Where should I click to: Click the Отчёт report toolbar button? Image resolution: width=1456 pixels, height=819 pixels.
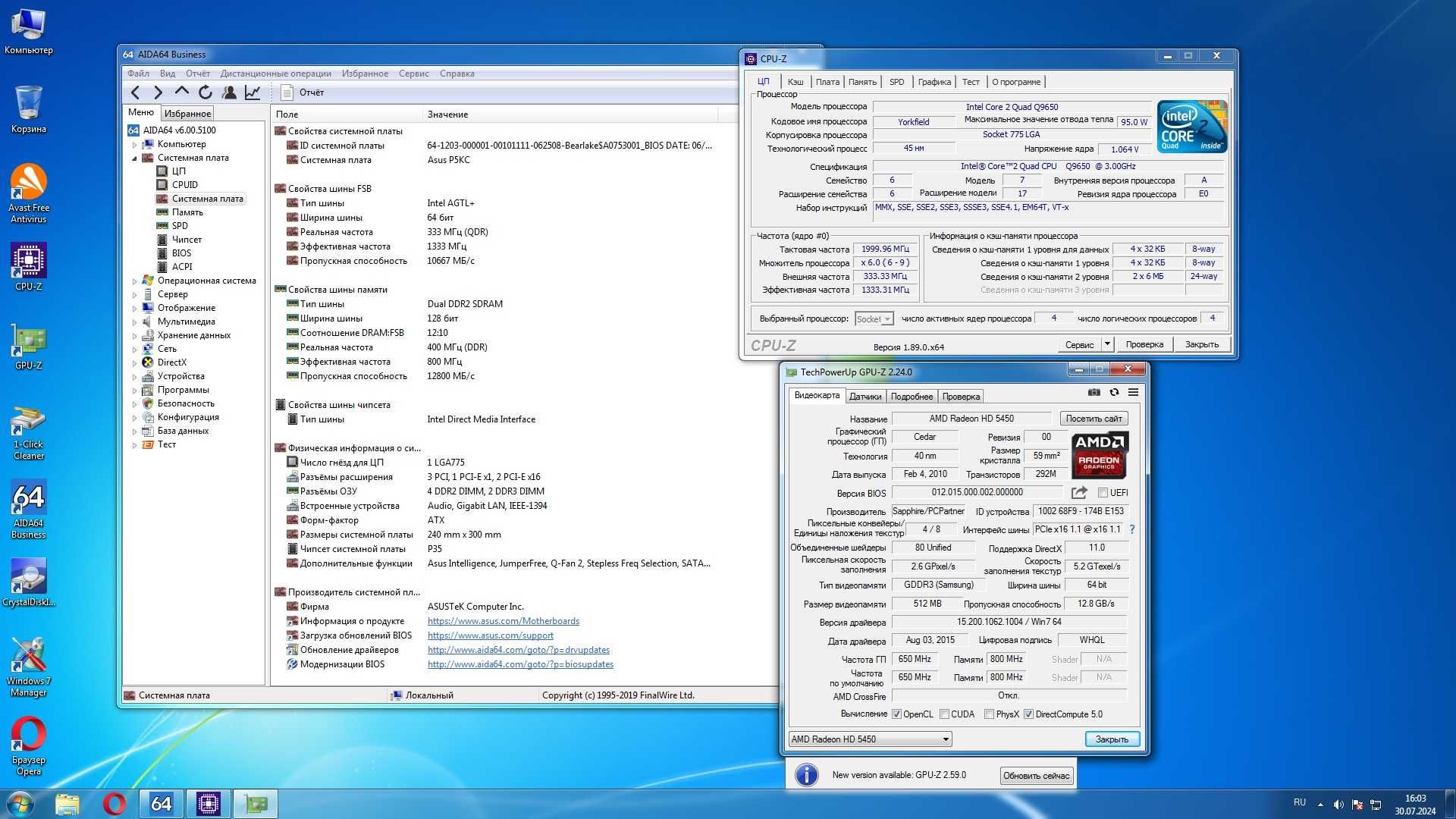coord(303,93)
